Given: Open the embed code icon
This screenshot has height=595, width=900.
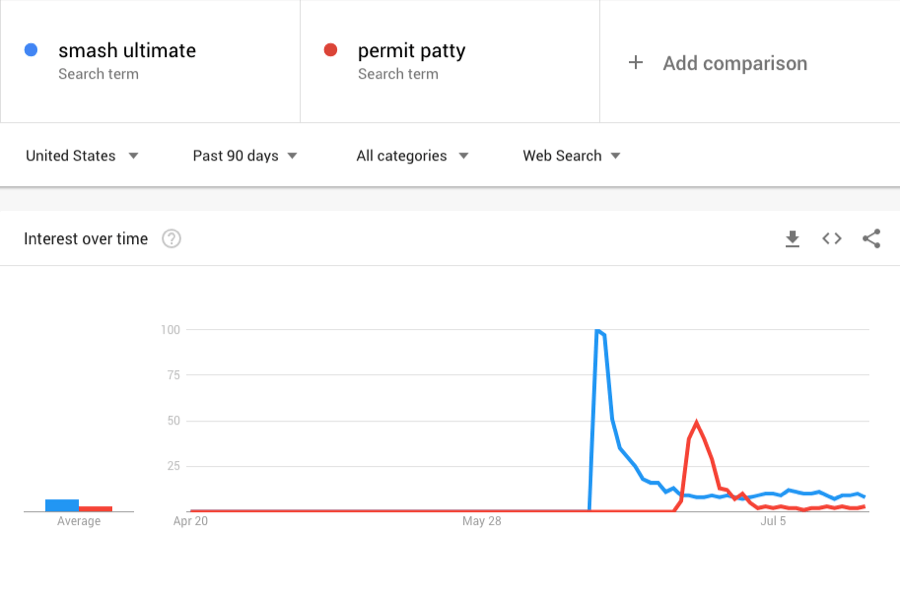Looking at the screenshot, I should 831,239.
